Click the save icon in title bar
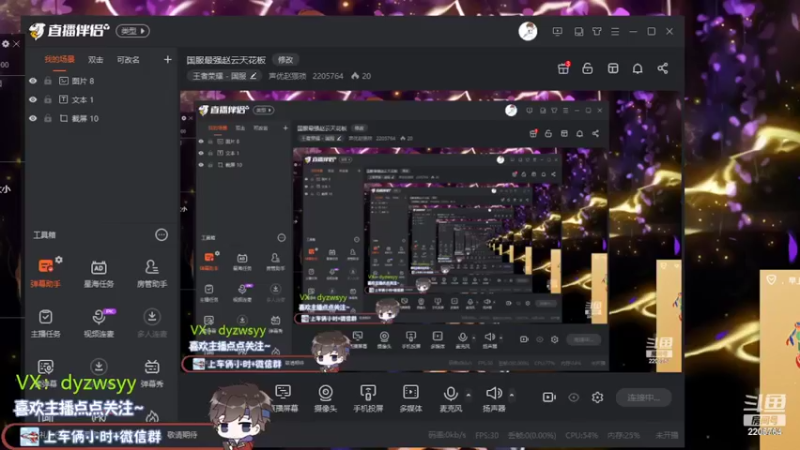The image size is (800, 450). tap(579, 32)
